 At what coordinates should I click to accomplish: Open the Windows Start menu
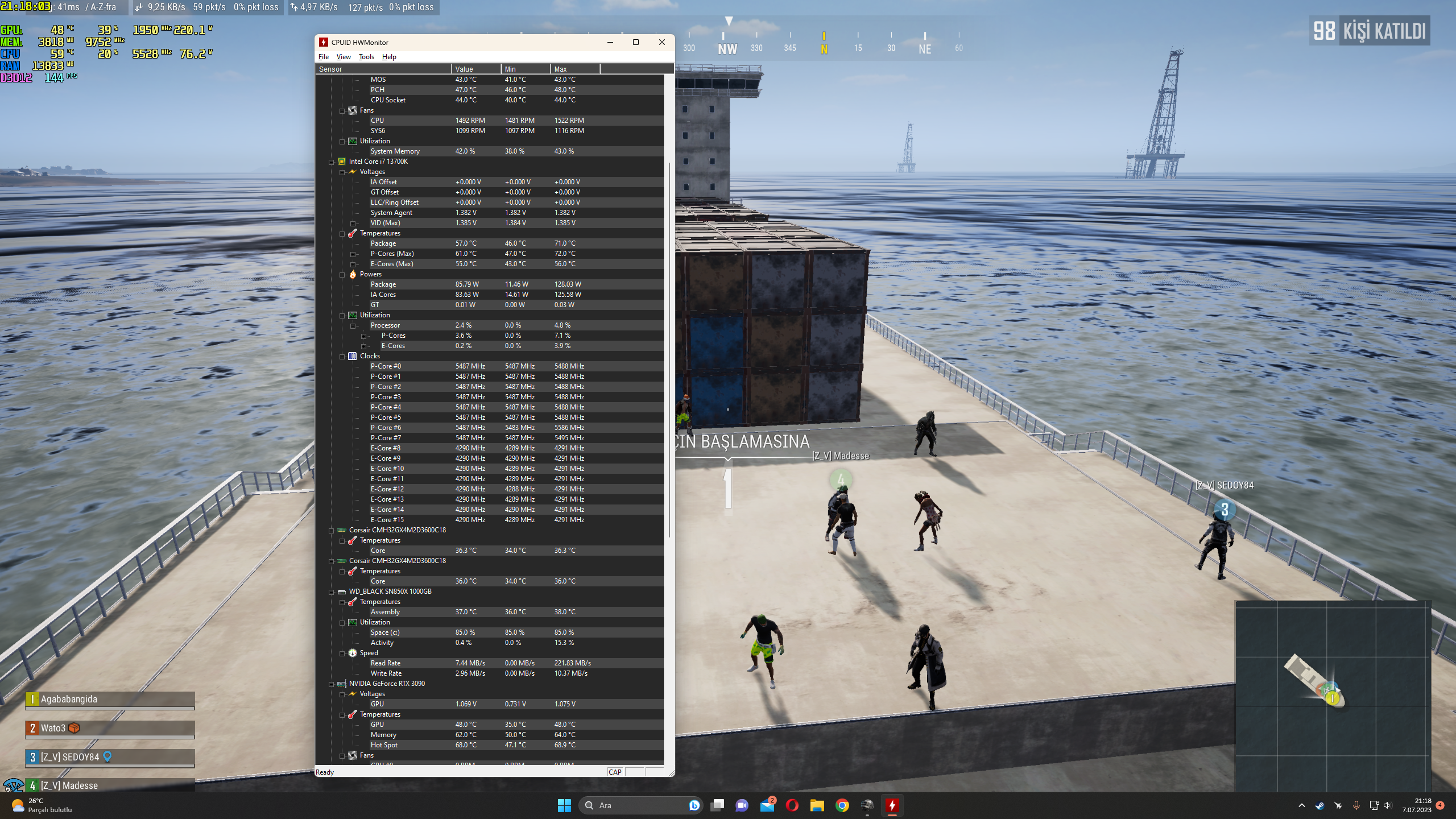[564, 805]
